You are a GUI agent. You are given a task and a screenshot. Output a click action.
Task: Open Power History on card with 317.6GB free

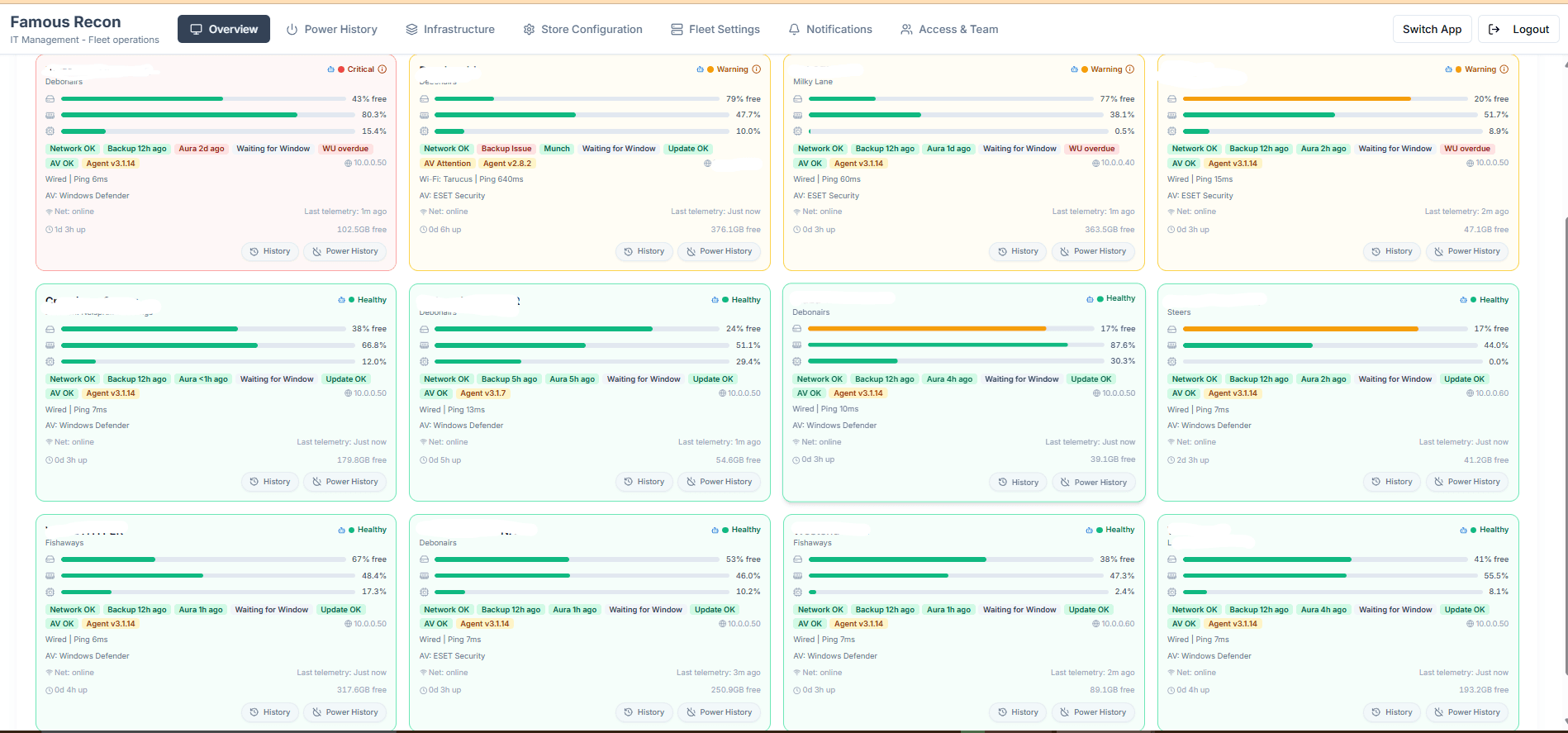(344, 712)
